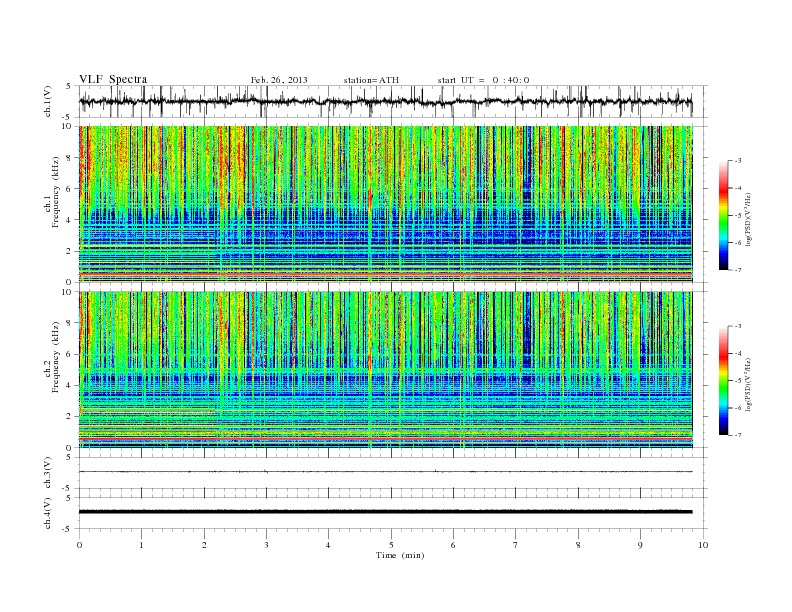
Task: Click the "Time (min)" x-axis label
Action: point(400,555)
